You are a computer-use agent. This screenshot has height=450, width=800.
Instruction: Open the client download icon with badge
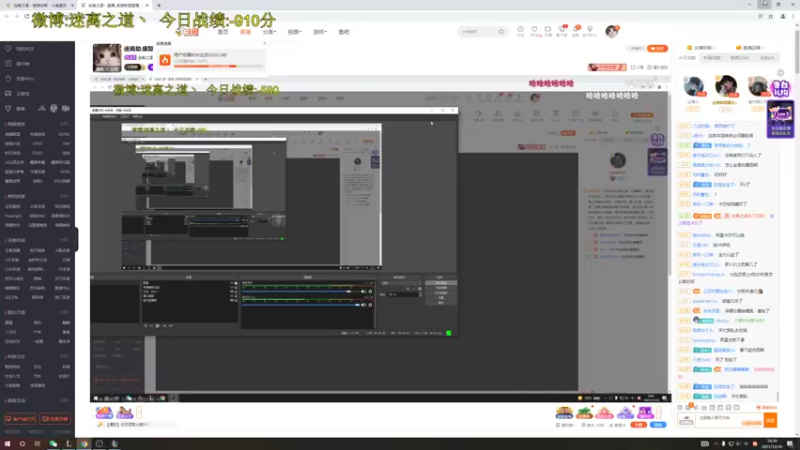pos(562,29)
